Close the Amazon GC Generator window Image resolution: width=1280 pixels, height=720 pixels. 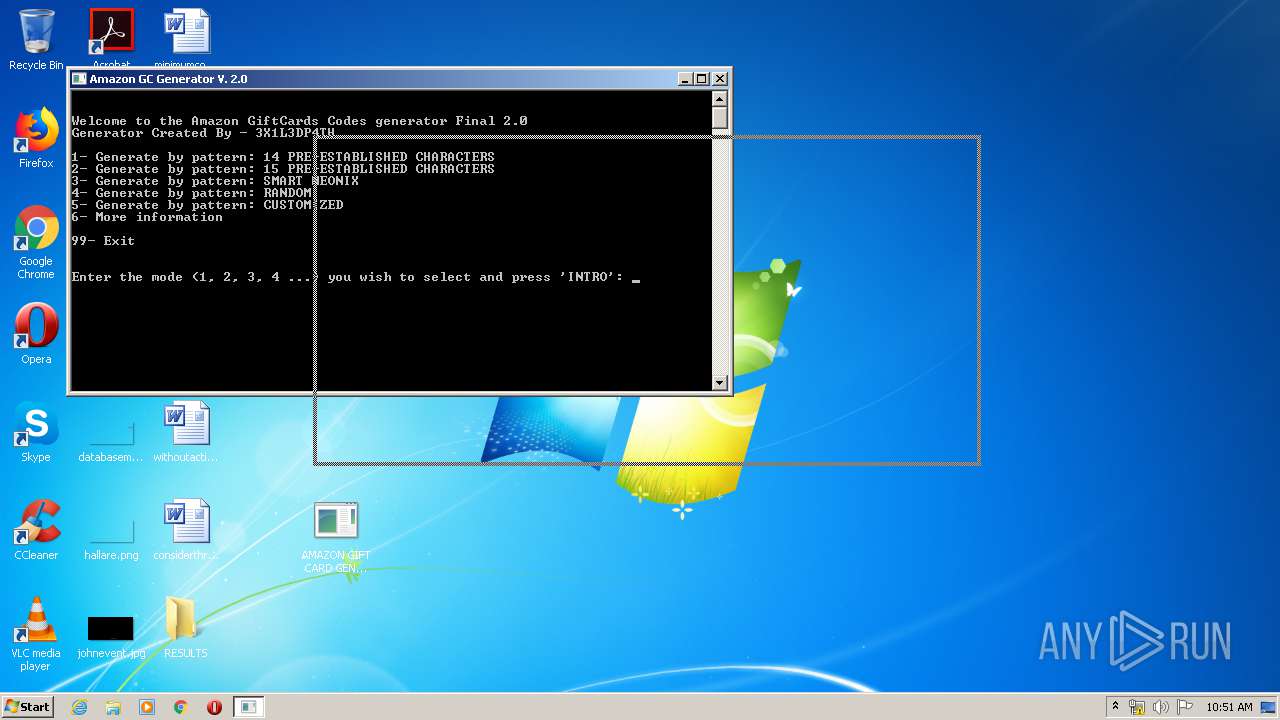pos(719,79)
